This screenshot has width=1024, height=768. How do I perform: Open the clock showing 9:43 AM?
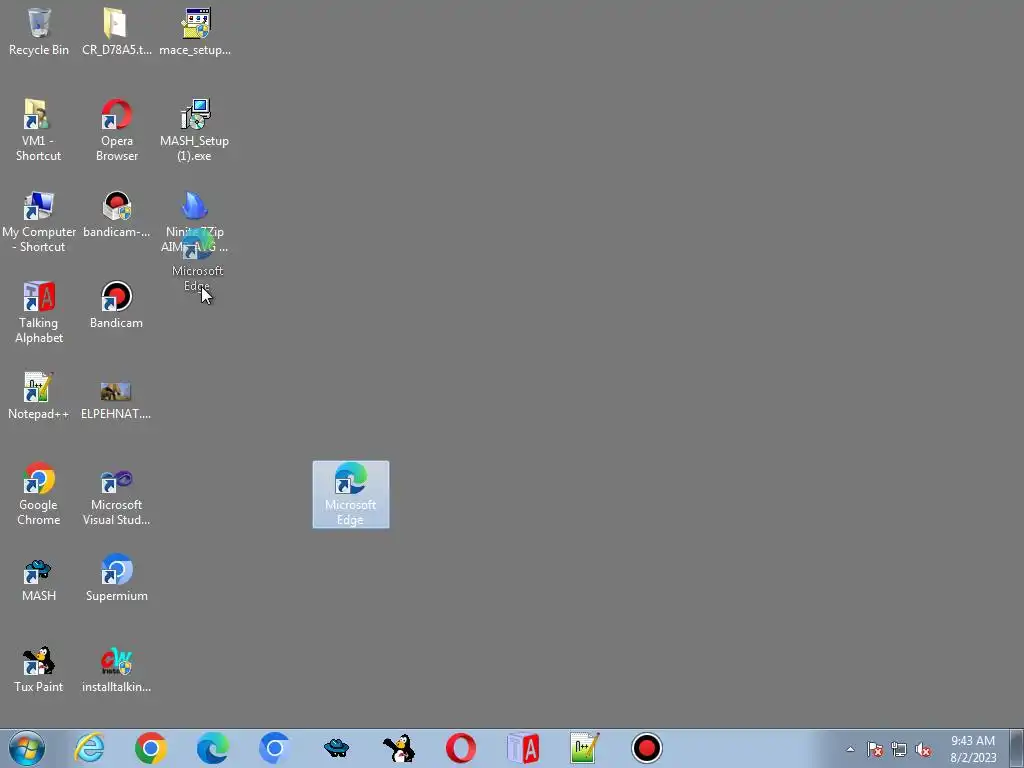973,749
